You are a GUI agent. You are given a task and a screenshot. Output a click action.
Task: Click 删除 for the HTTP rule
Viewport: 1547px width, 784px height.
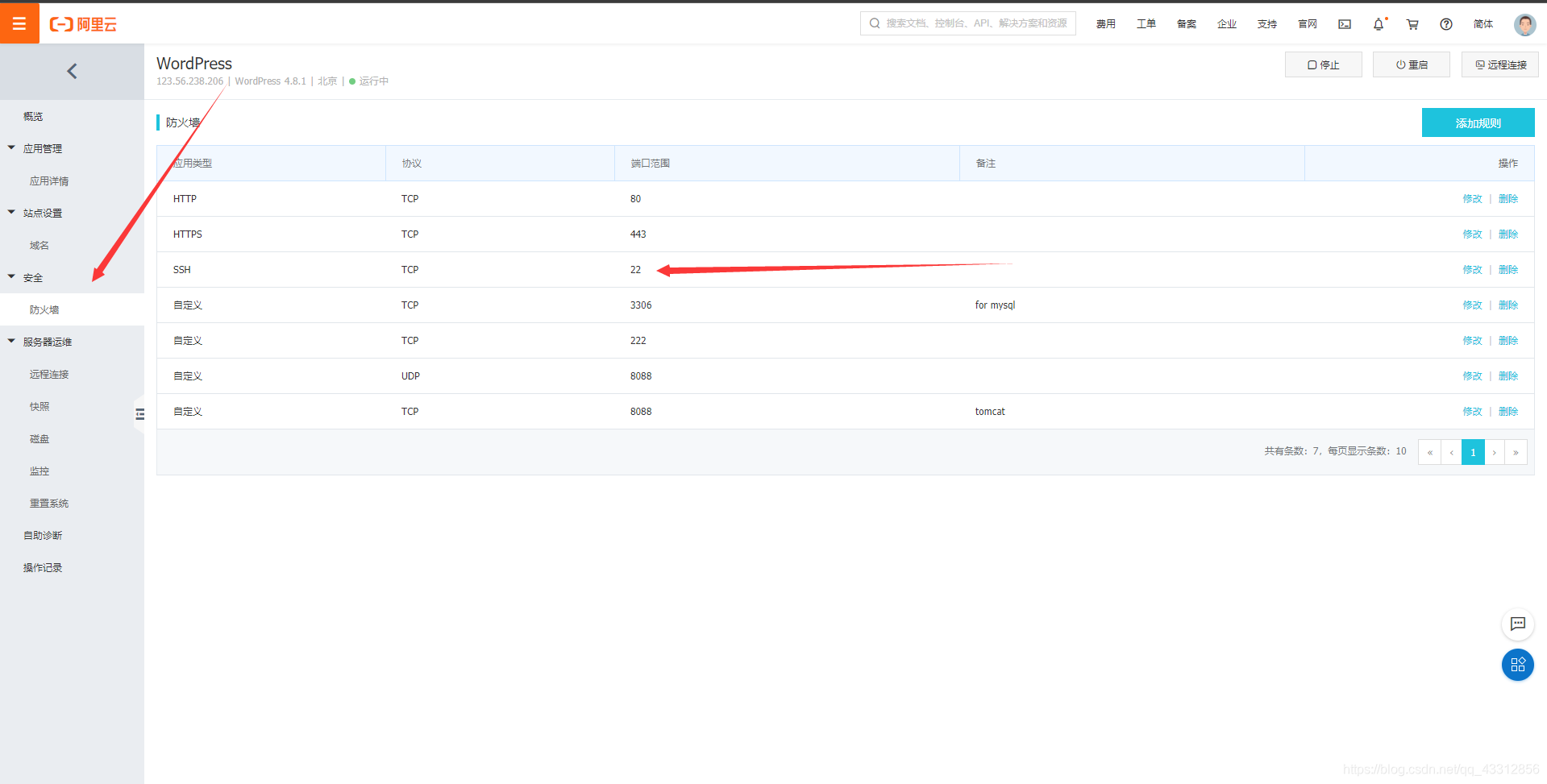(x=1508, y=198)
